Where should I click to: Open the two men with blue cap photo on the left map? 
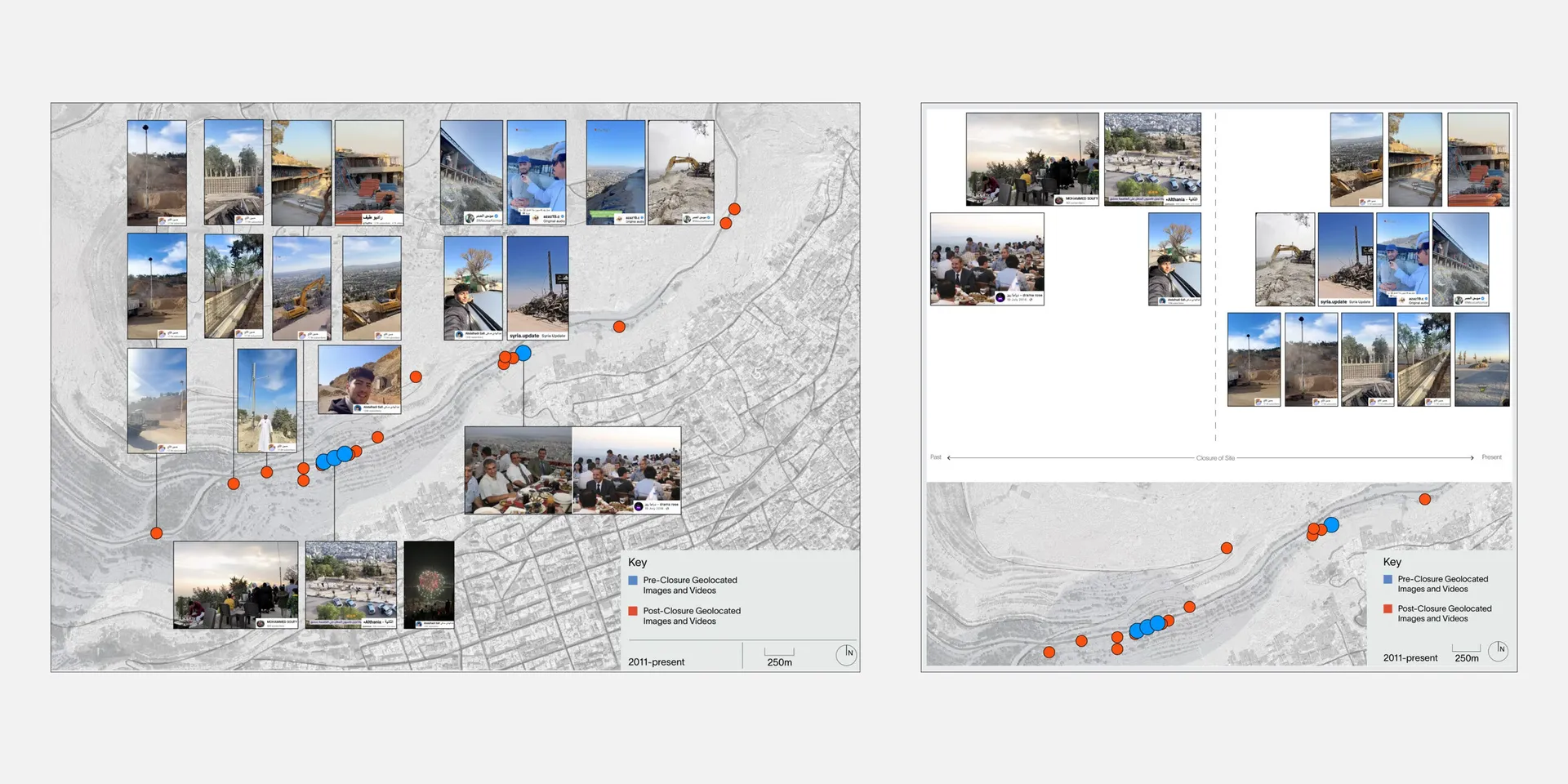537,173
